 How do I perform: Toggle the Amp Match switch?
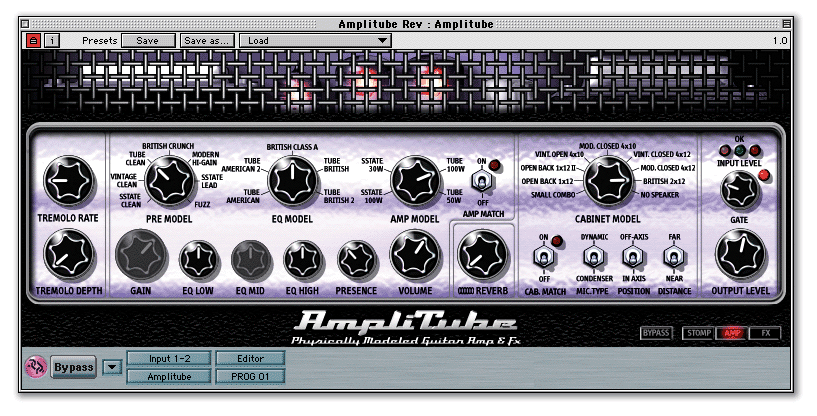pos(483,182)
